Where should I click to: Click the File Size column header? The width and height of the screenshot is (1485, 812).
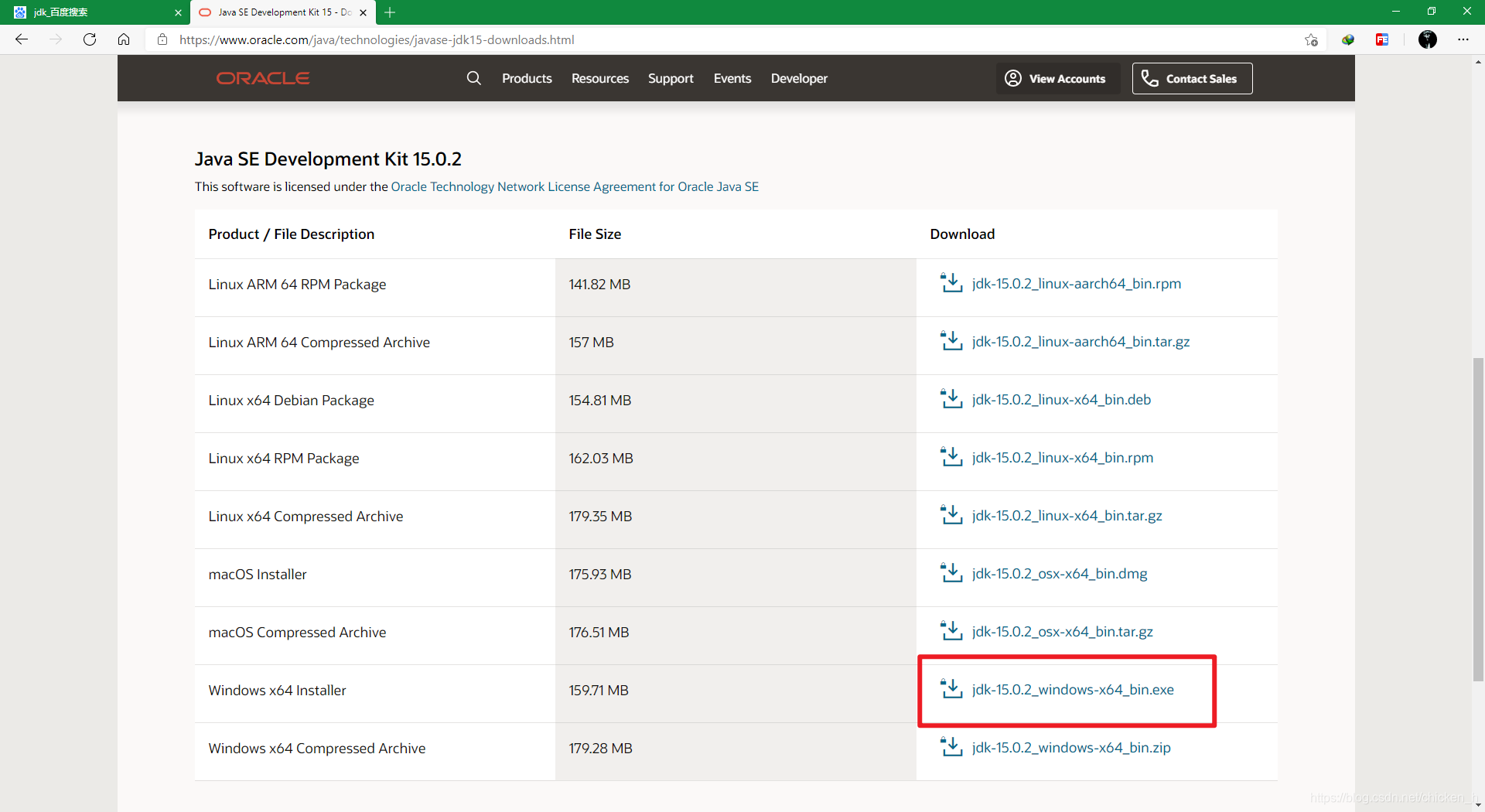pos(595,234)
